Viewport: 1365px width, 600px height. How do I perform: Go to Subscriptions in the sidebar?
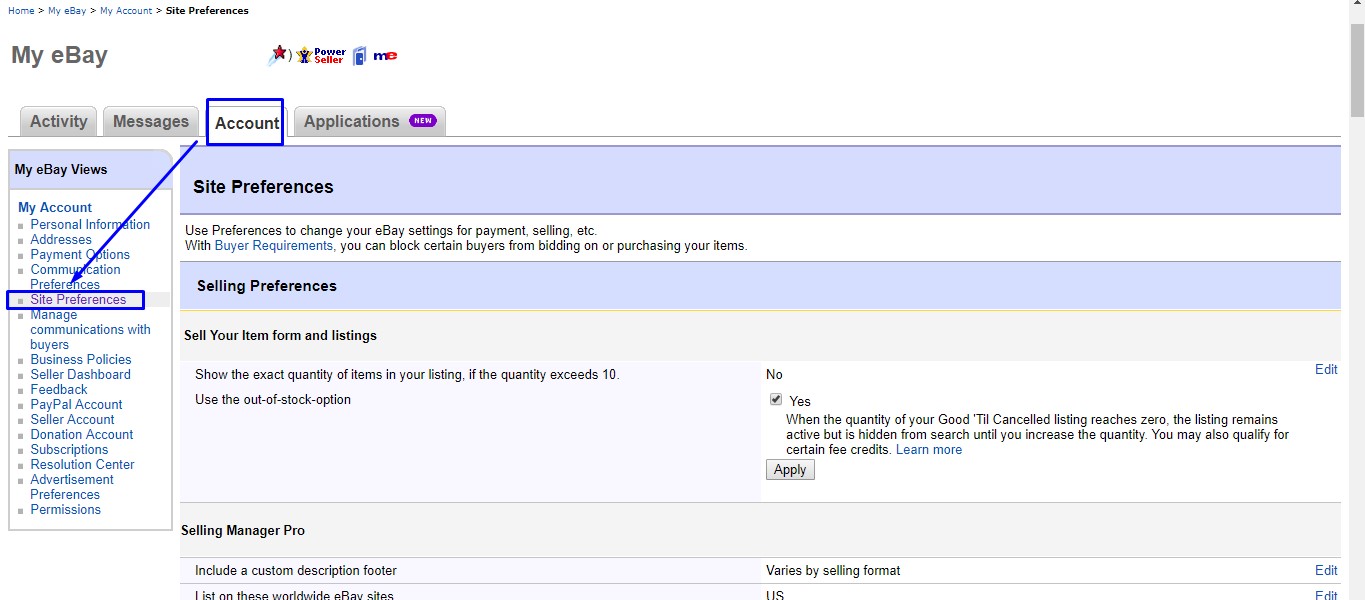click(x=69, y=449)
